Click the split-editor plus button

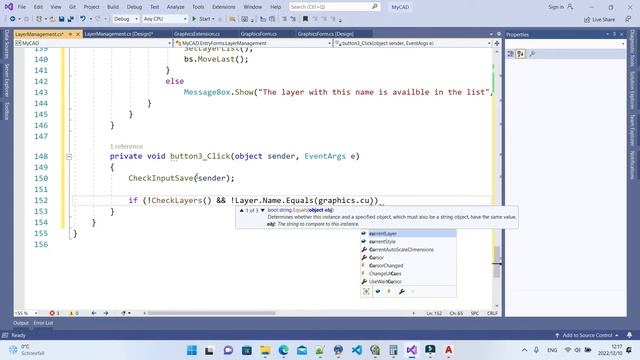(x=497, y=43)
